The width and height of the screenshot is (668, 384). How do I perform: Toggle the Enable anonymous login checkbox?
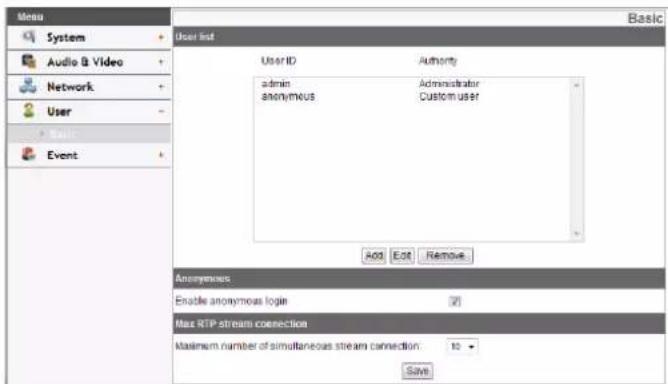pyautogui.click(x=455, y=301)
